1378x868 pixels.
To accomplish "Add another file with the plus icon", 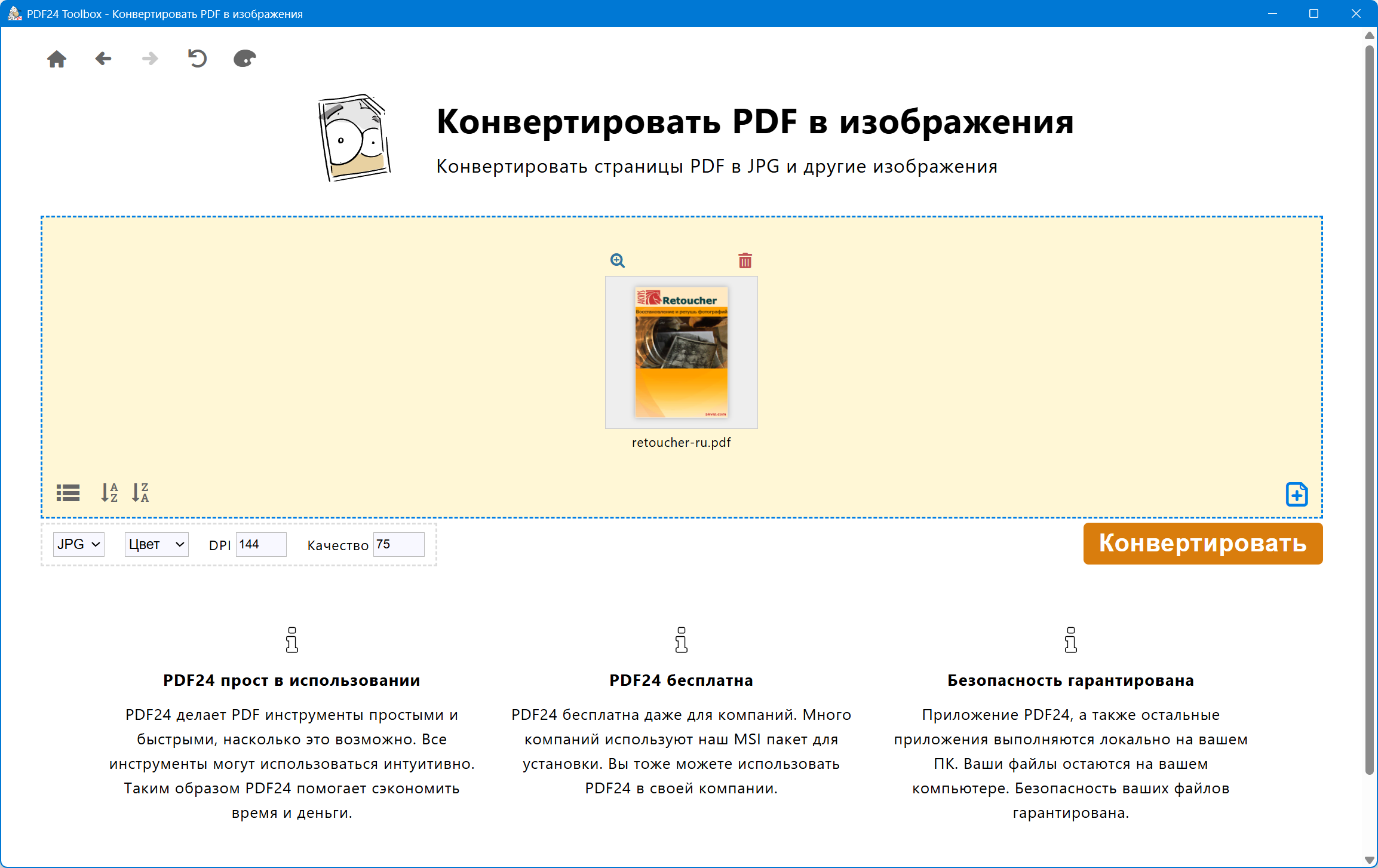I will click(1296, 494).
